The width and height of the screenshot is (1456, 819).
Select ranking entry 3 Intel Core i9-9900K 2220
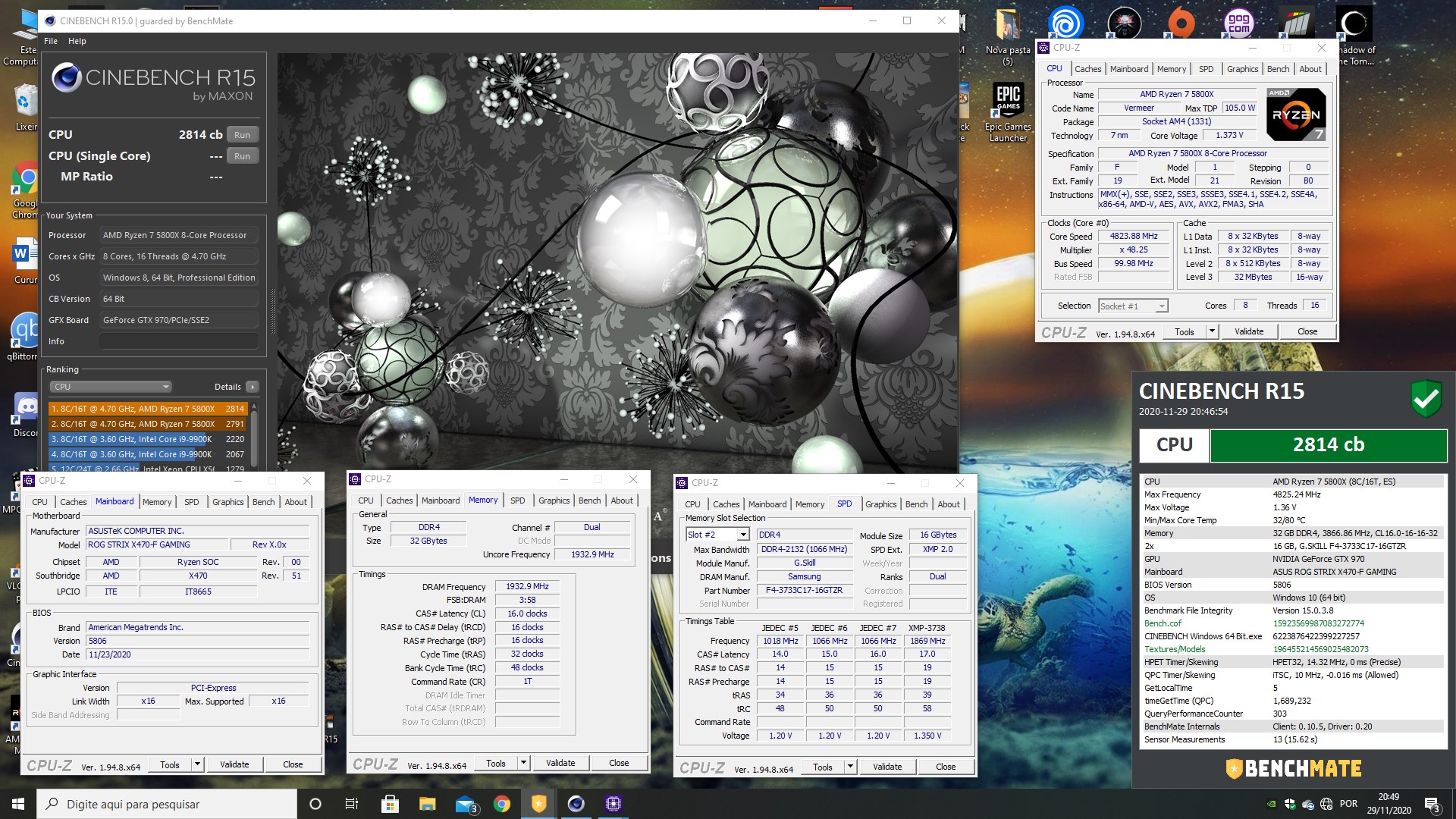coord(148,439)
